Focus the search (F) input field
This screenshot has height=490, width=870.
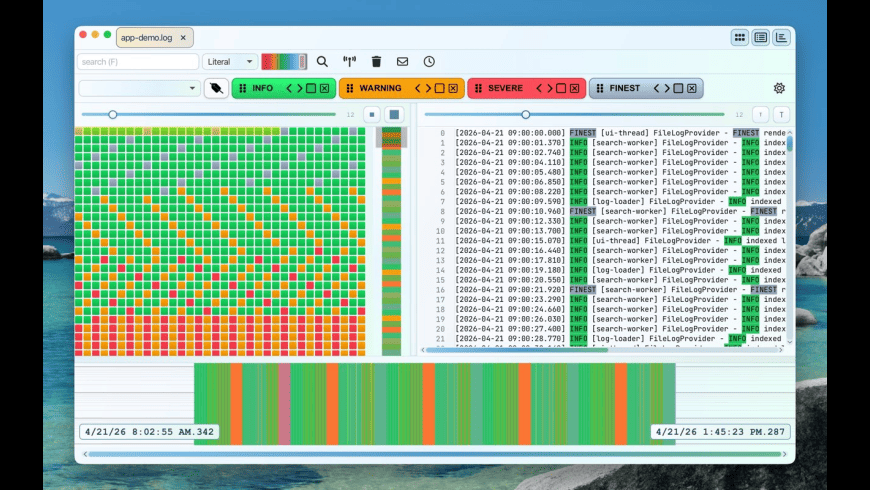pos(138,62)
